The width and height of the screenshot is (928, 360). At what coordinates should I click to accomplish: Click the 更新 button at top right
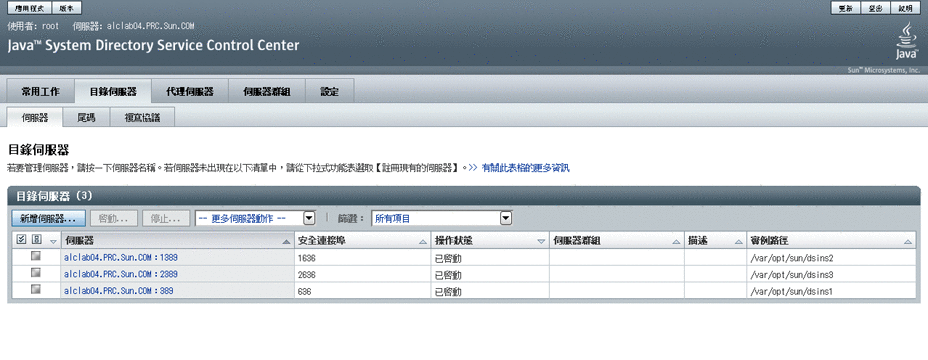[846, 8]
